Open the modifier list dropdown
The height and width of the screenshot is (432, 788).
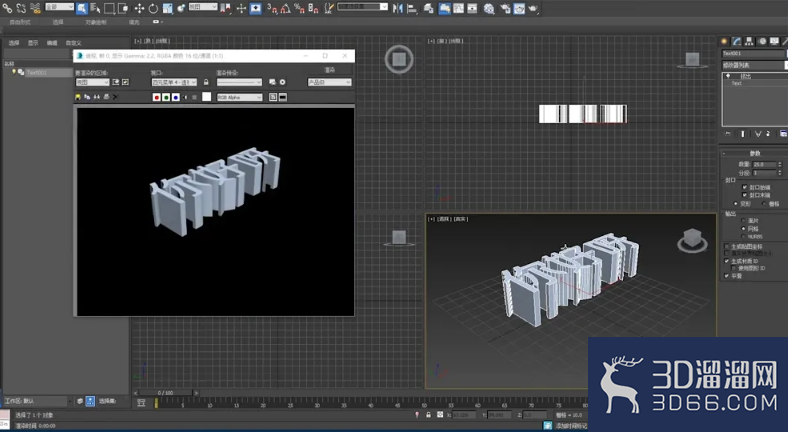[x=754, y=65]
